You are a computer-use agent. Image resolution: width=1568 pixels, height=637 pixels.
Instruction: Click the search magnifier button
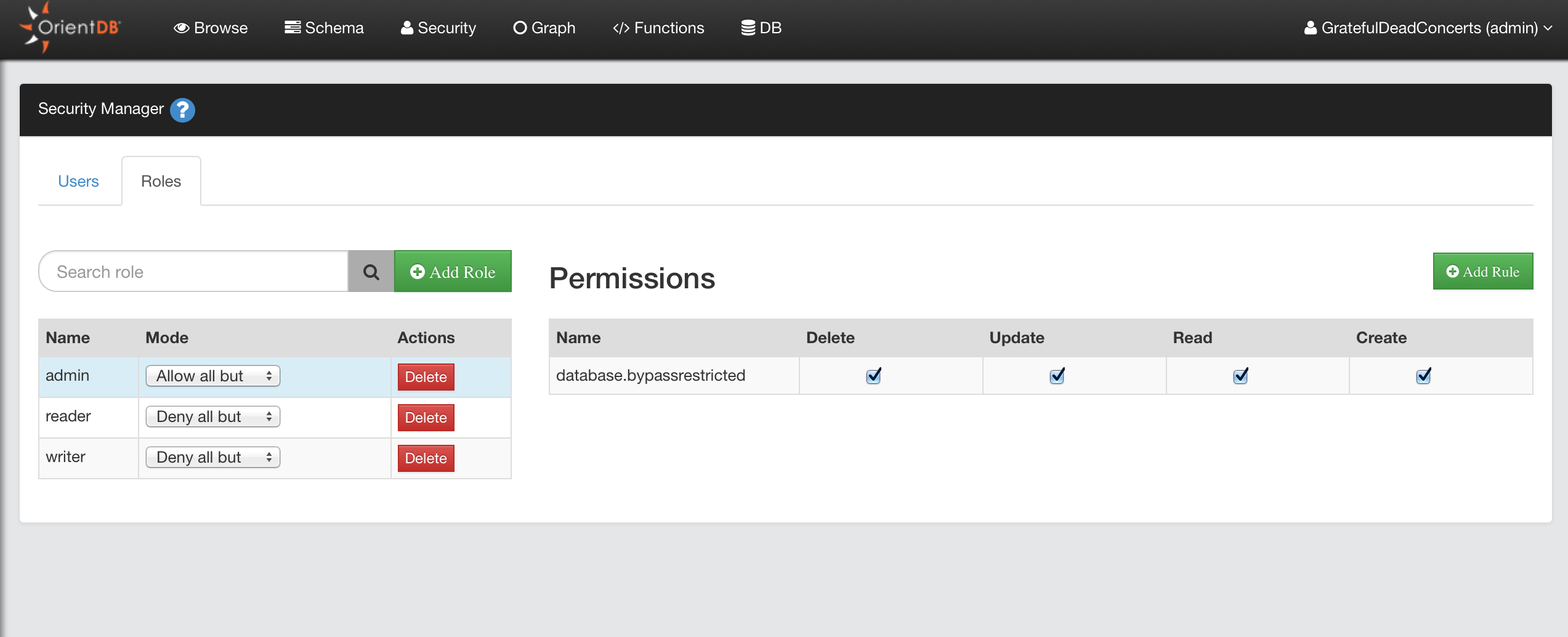pyautogui.click(x=371, y=272)
